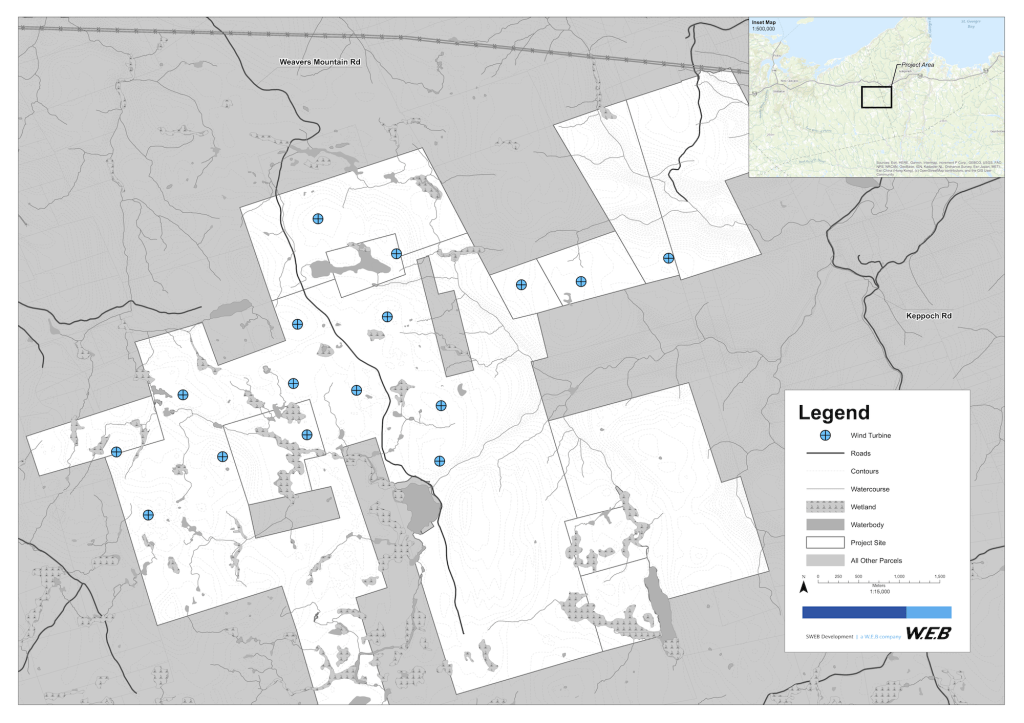Click the "Legend" heading

(834, 413)
